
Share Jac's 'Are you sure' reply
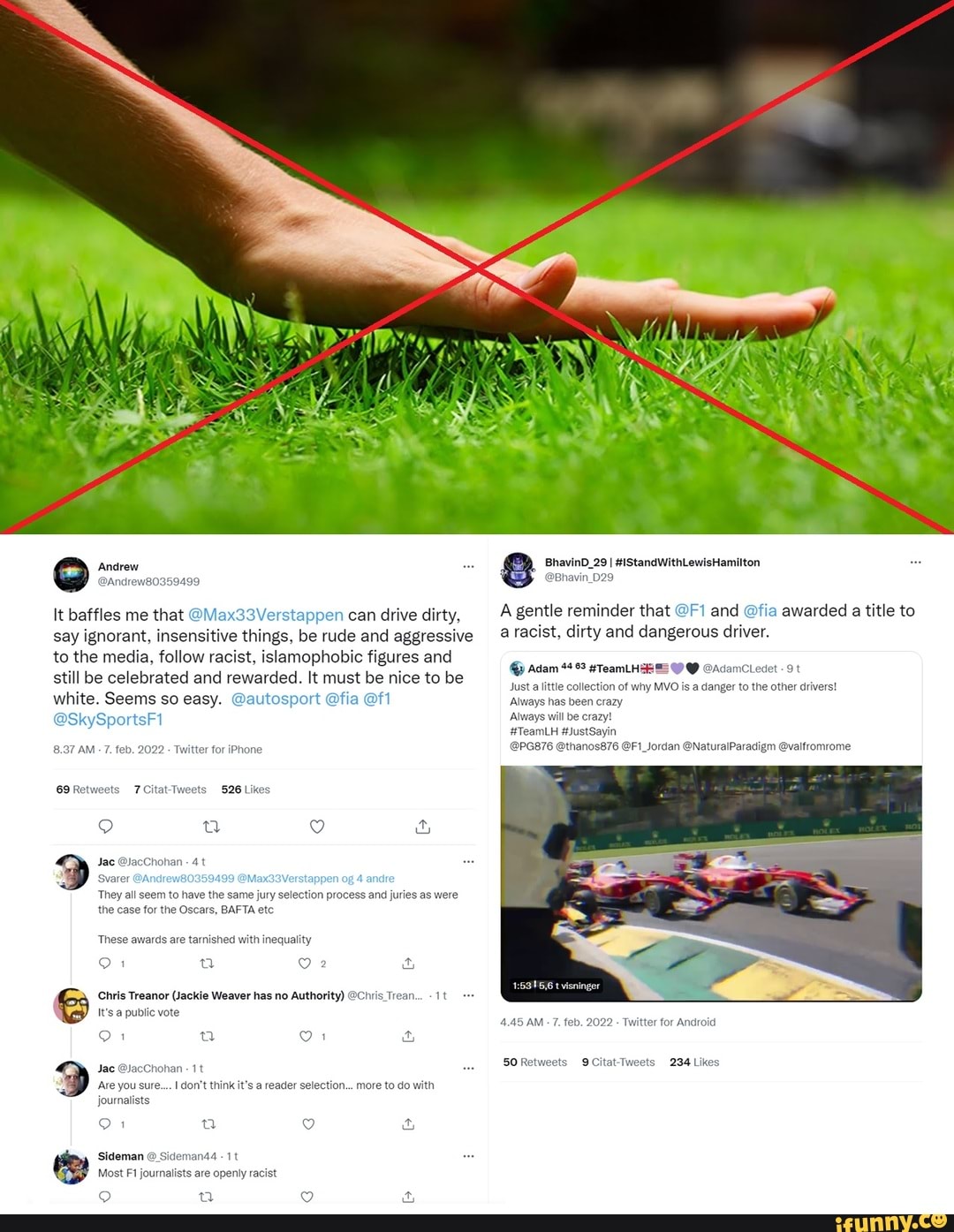[x=408, y=1124]
